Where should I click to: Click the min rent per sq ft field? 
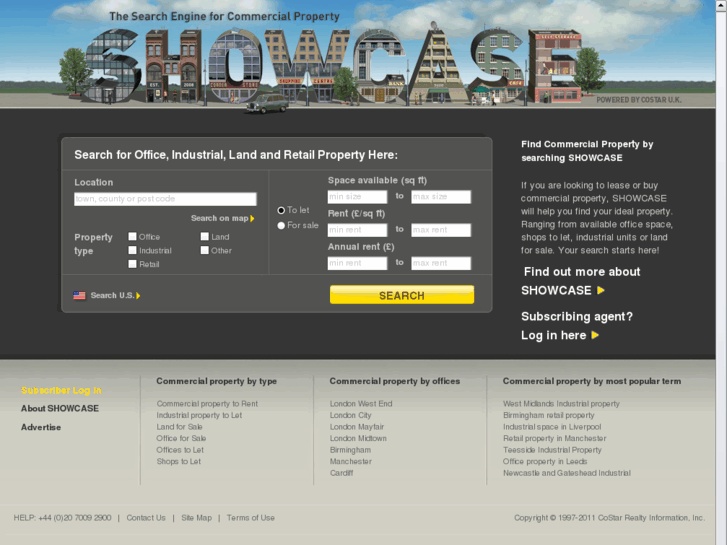point(357,230)
